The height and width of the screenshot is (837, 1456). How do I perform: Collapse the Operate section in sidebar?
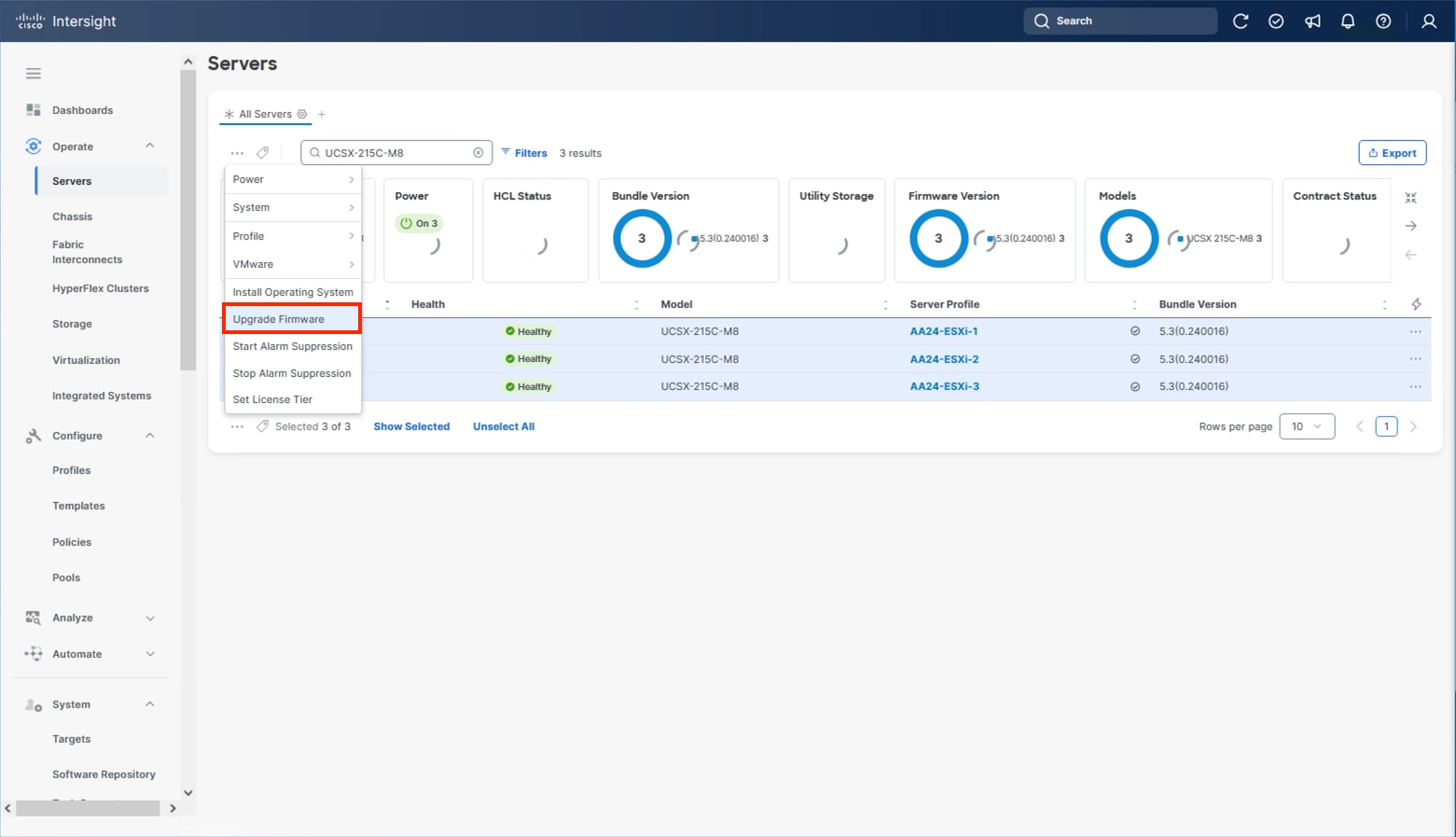click(149, 146)
